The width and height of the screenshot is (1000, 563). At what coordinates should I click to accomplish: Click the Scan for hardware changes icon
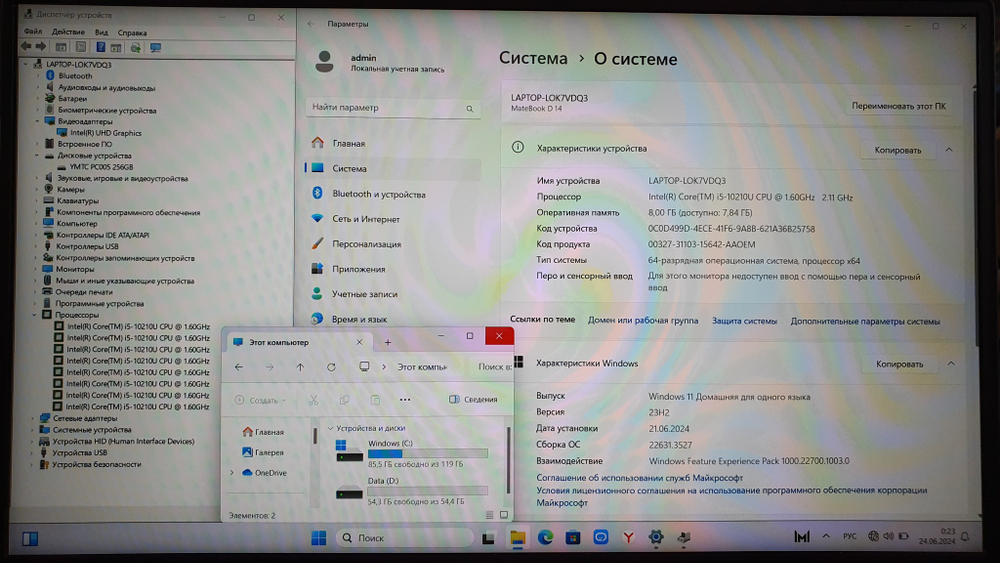coord(135,47)
